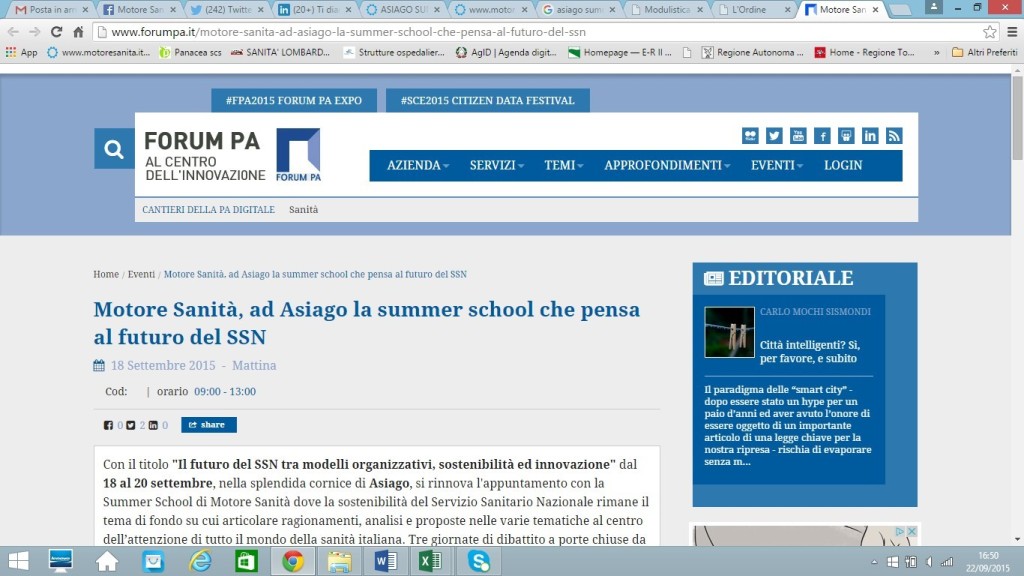Switch to the L'Ordine tab
Viewport: 1024px width, 576px height.
pos(752,10)
